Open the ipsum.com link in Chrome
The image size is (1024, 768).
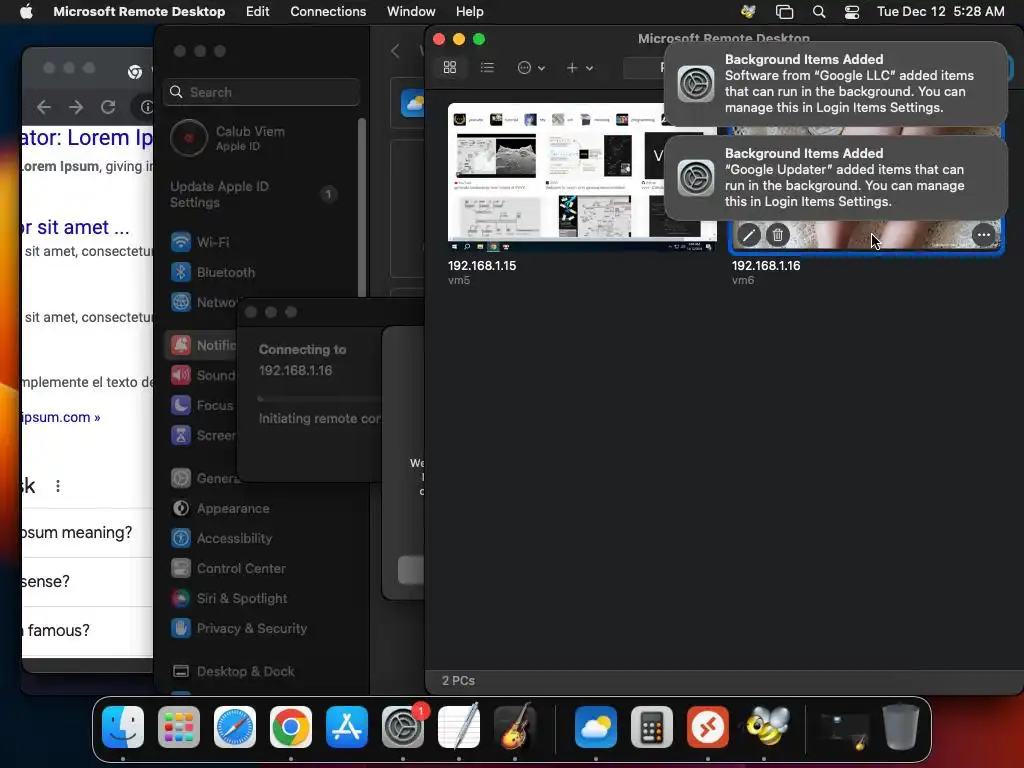click(x=61, y=417)
